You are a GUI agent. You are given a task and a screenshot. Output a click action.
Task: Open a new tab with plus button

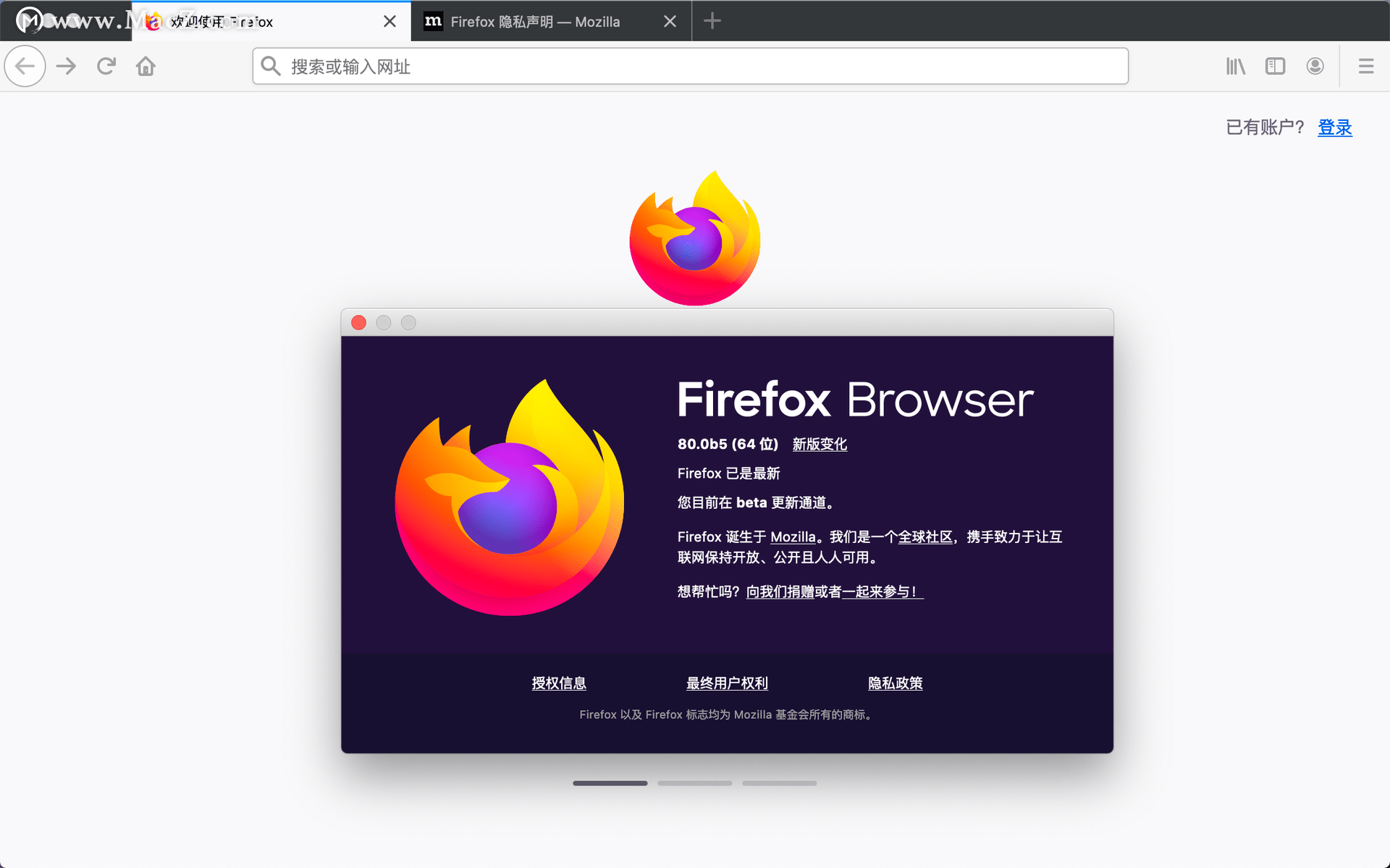tap(712, 21)
